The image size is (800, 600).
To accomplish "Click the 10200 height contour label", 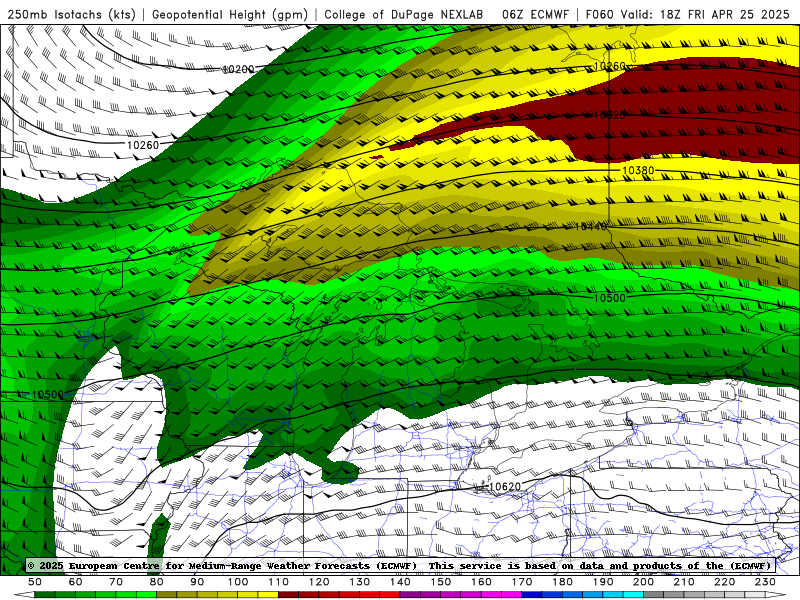I will [238, 69].
